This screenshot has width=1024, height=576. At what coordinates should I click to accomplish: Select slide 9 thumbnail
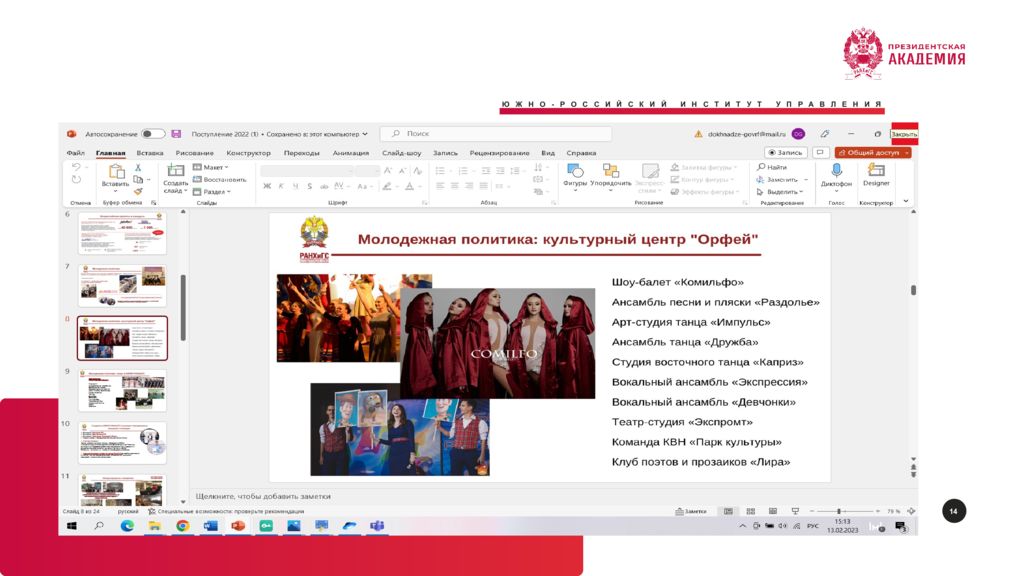(x=122, y=391)
